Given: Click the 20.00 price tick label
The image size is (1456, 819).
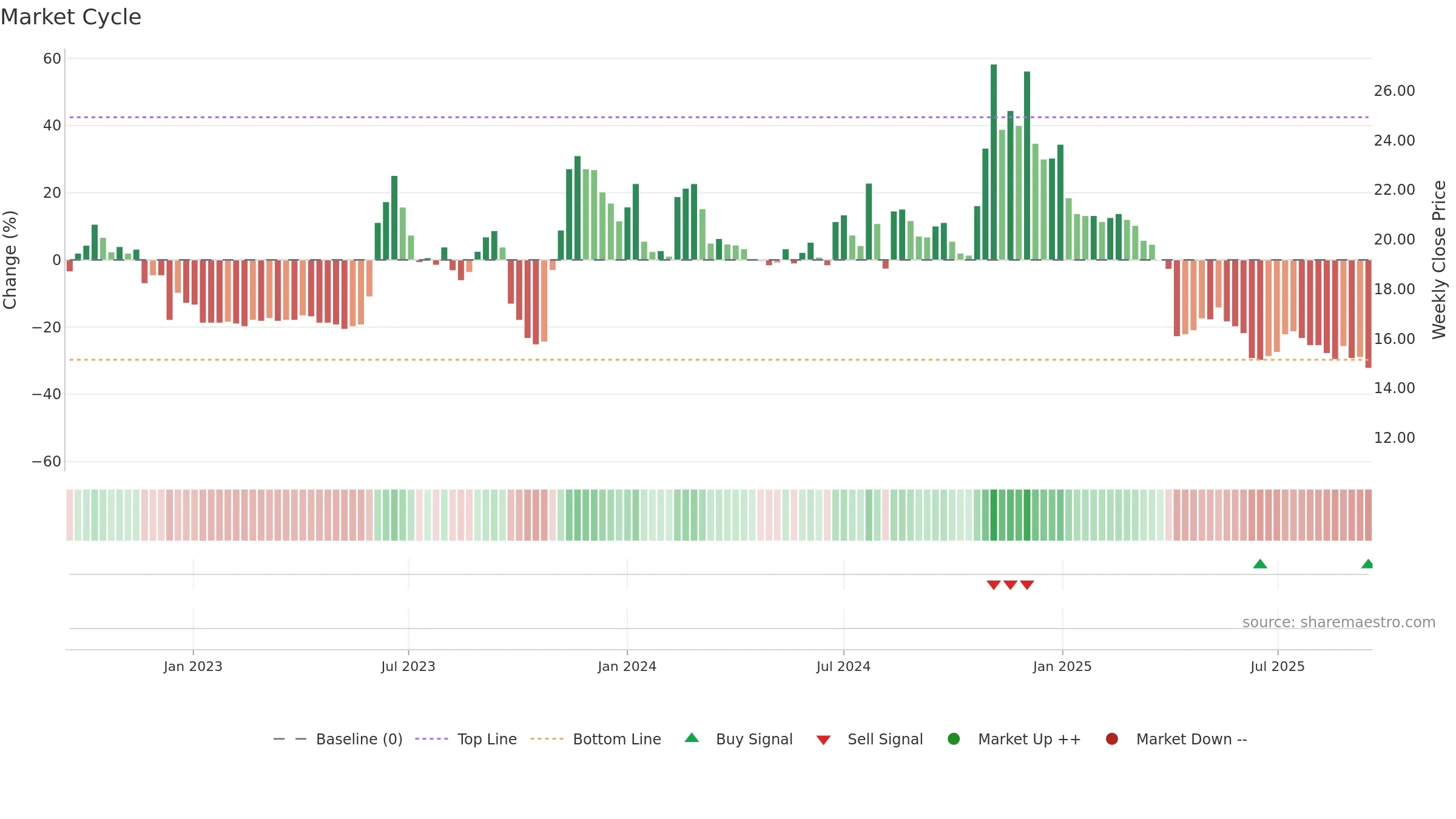Looking at the screenshot, I should (x=1394, y=240).
